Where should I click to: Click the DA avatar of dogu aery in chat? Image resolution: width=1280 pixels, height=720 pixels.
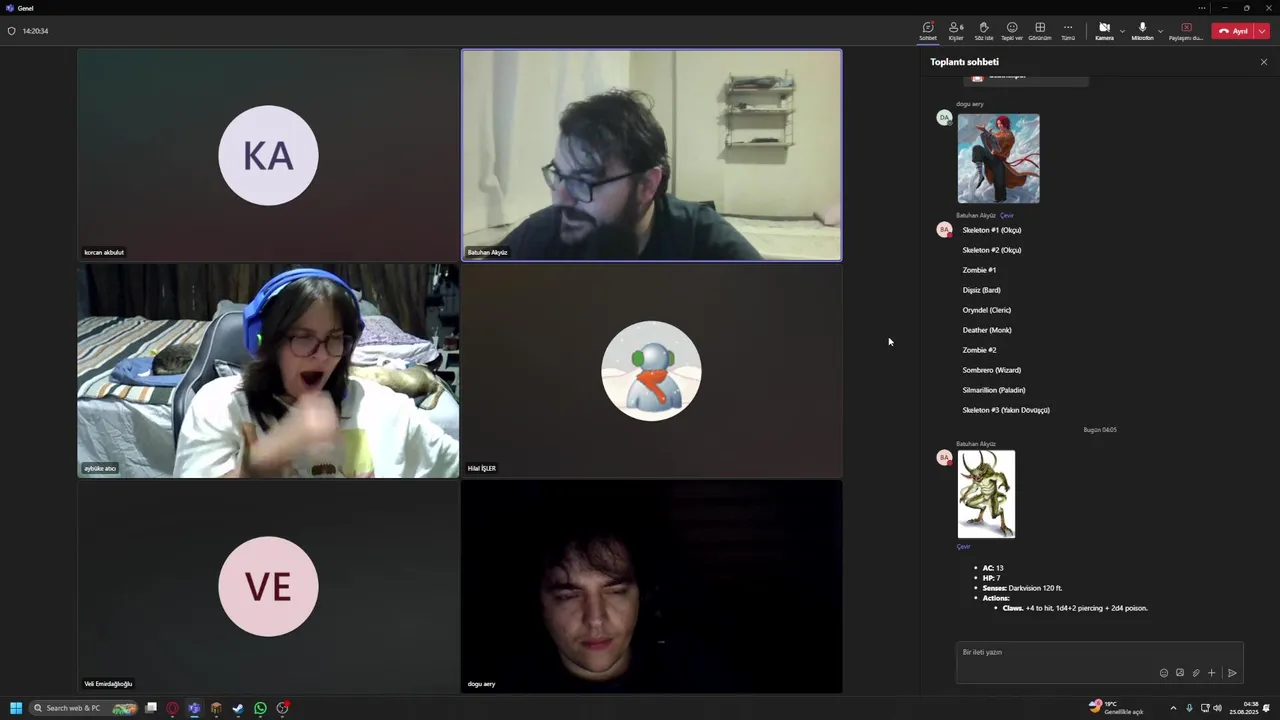pos(943,118)
